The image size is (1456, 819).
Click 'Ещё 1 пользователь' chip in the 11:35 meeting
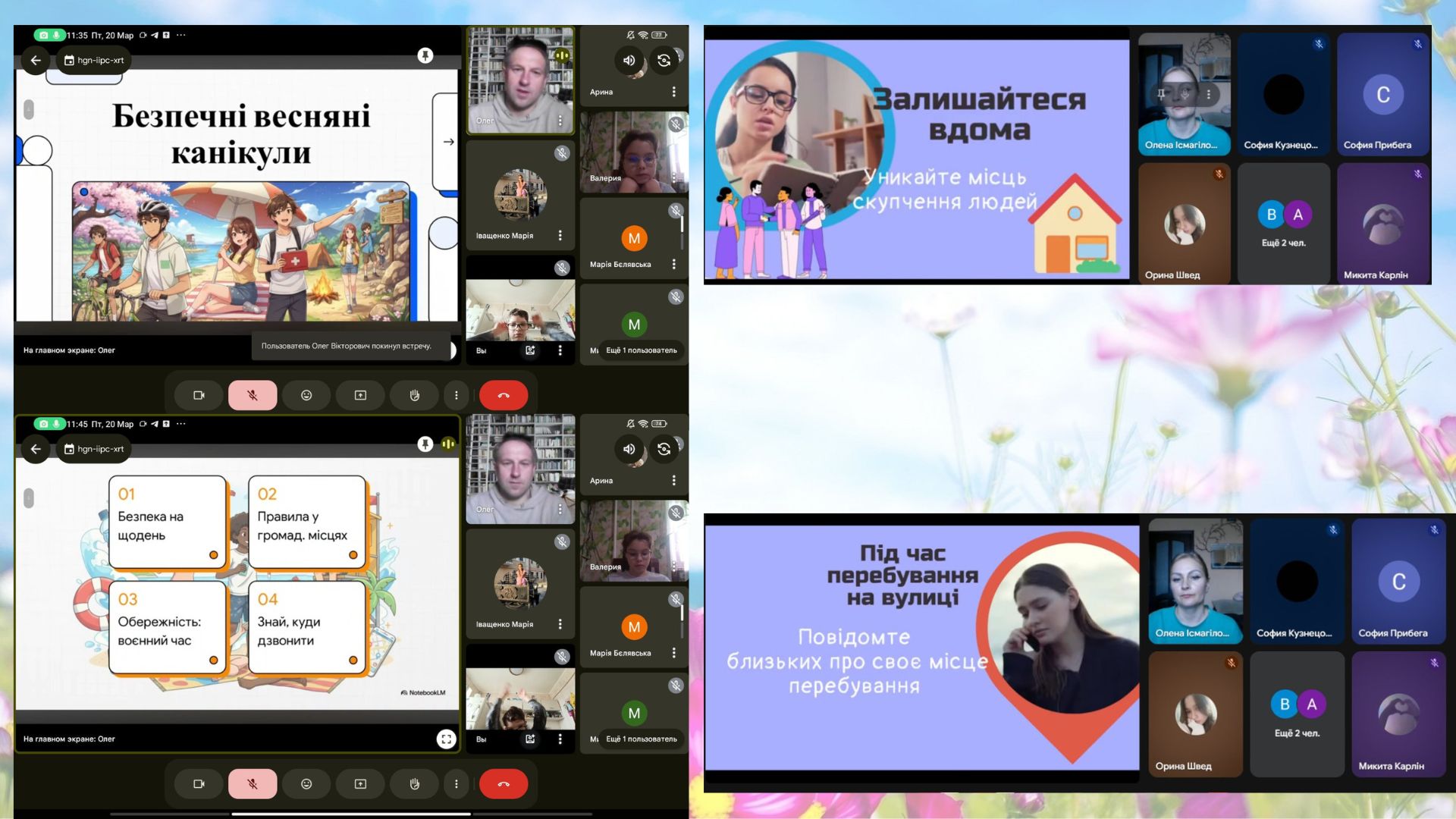pyautogui.click(x=641, y=350)
